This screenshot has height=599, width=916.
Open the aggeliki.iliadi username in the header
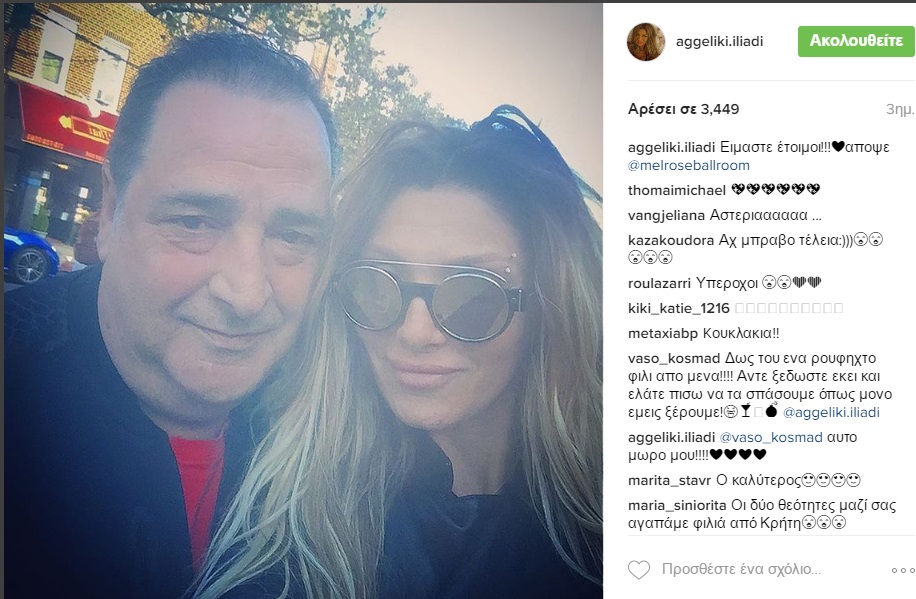coord(719,41)
